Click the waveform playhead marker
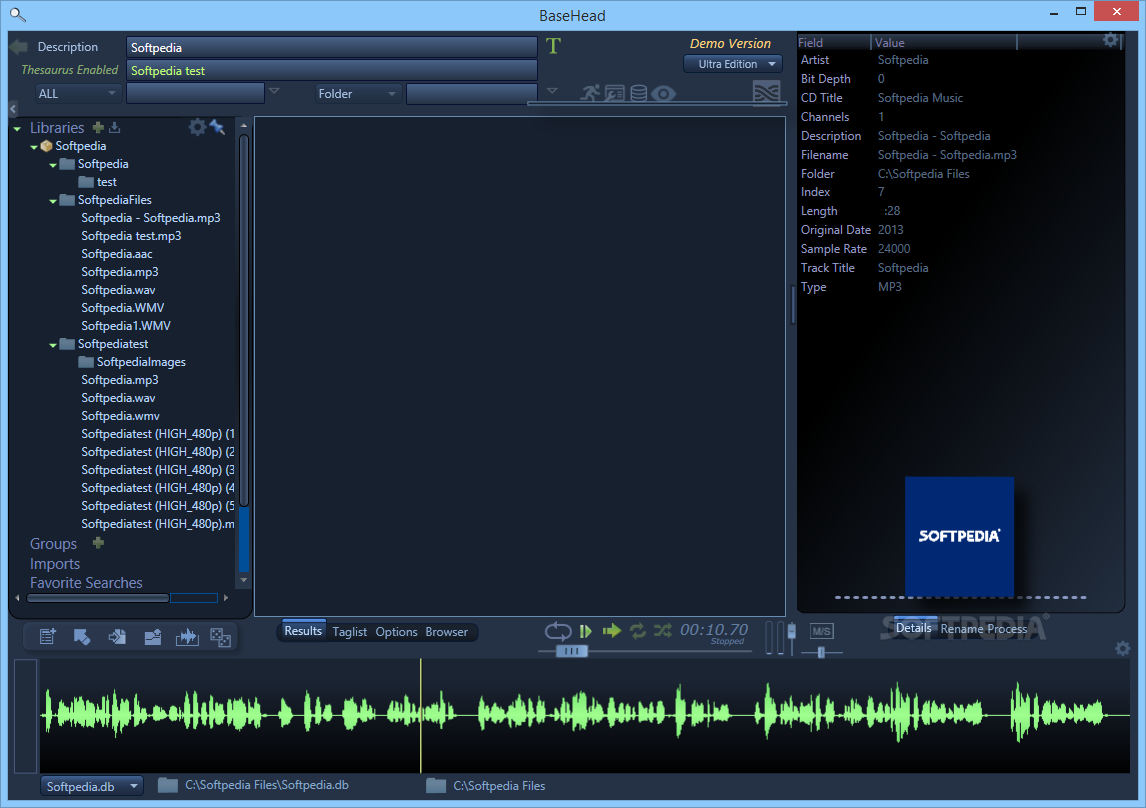 421,715
